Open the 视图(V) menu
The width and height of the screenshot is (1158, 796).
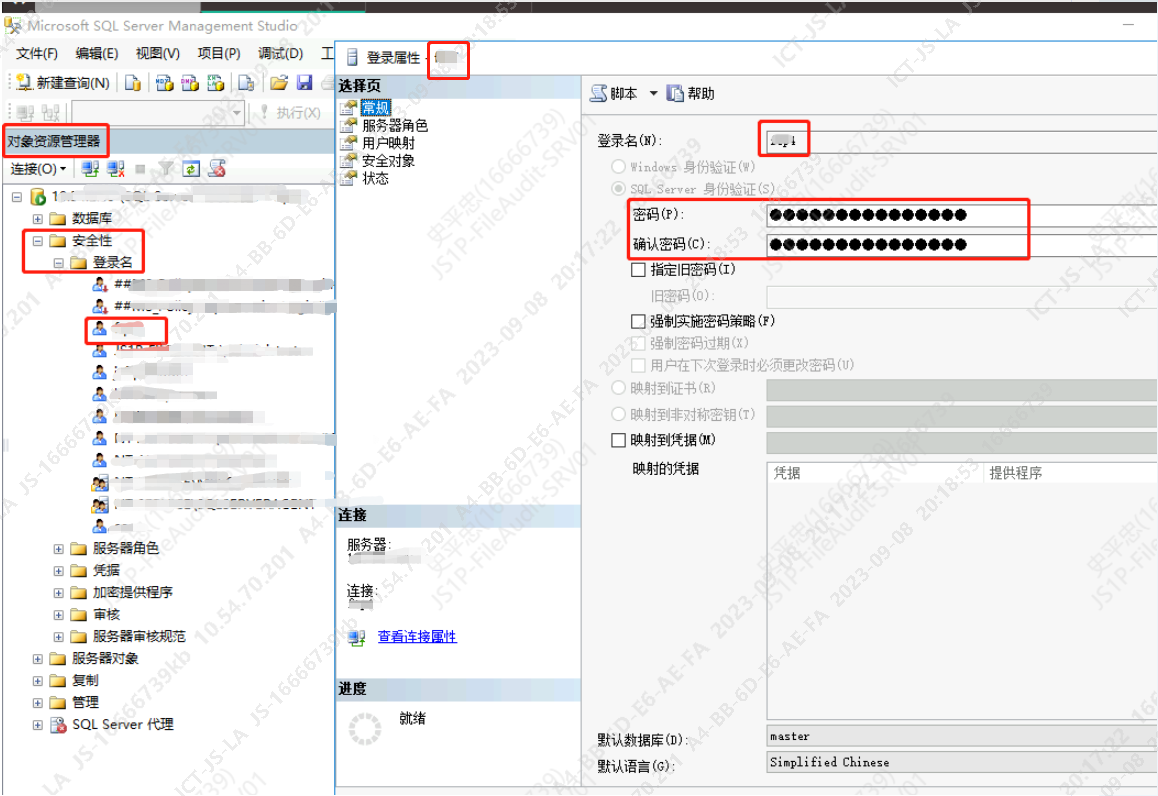tap(157, 54)
